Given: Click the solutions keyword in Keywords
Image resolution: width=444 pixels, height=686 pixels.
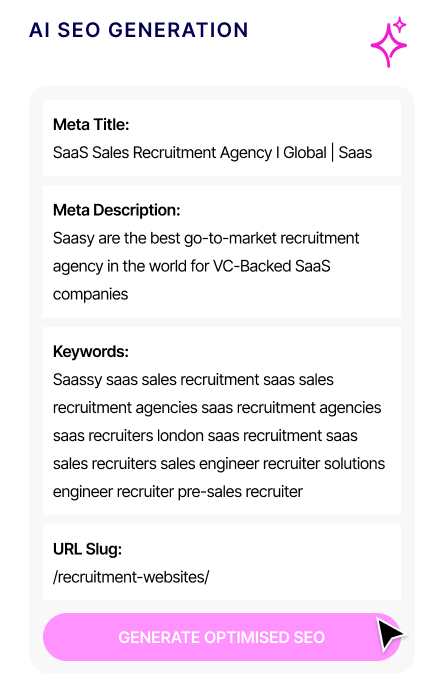Looking at the screenshot, I should pos(354,464).
